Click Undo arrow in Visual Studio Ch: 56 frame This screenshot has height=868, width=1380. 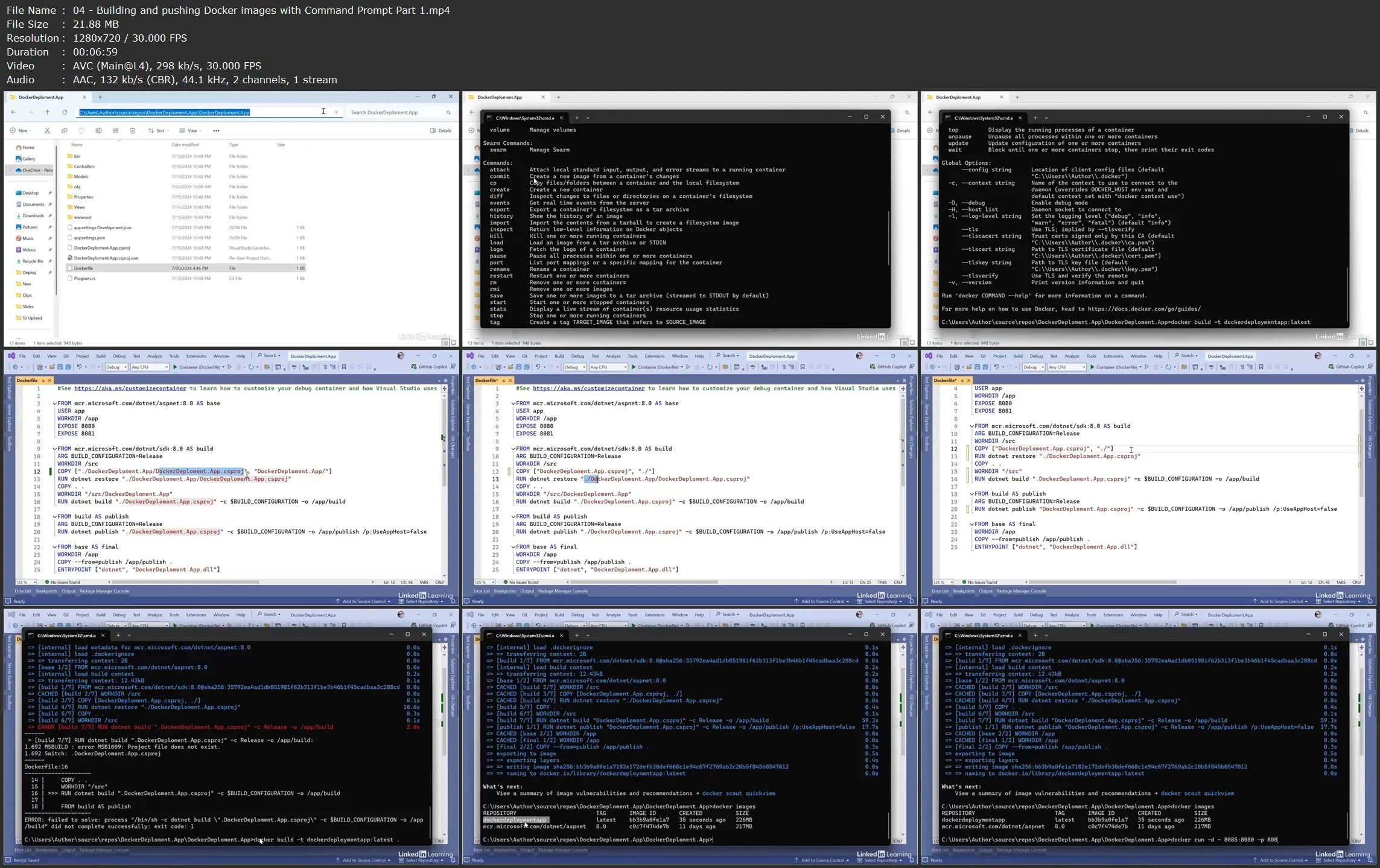tap(79, 367)
